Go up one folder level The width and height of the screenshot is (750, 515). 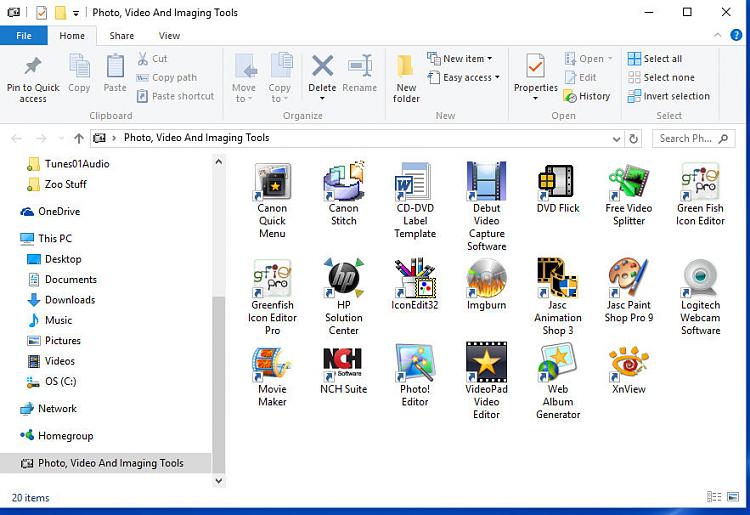coord(79,138)
